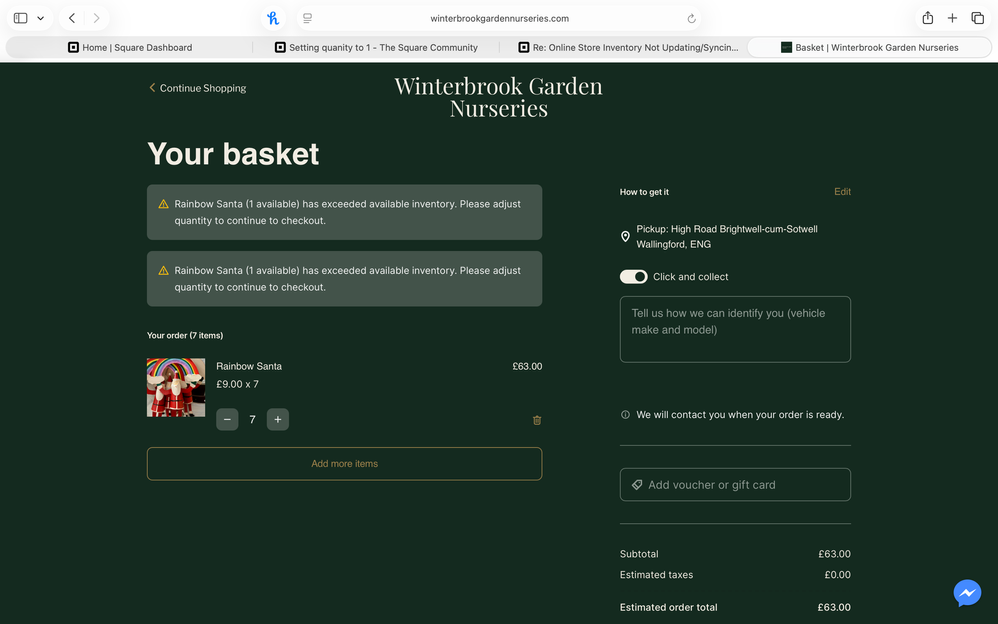Click the Add more items button

pos(344,463)
